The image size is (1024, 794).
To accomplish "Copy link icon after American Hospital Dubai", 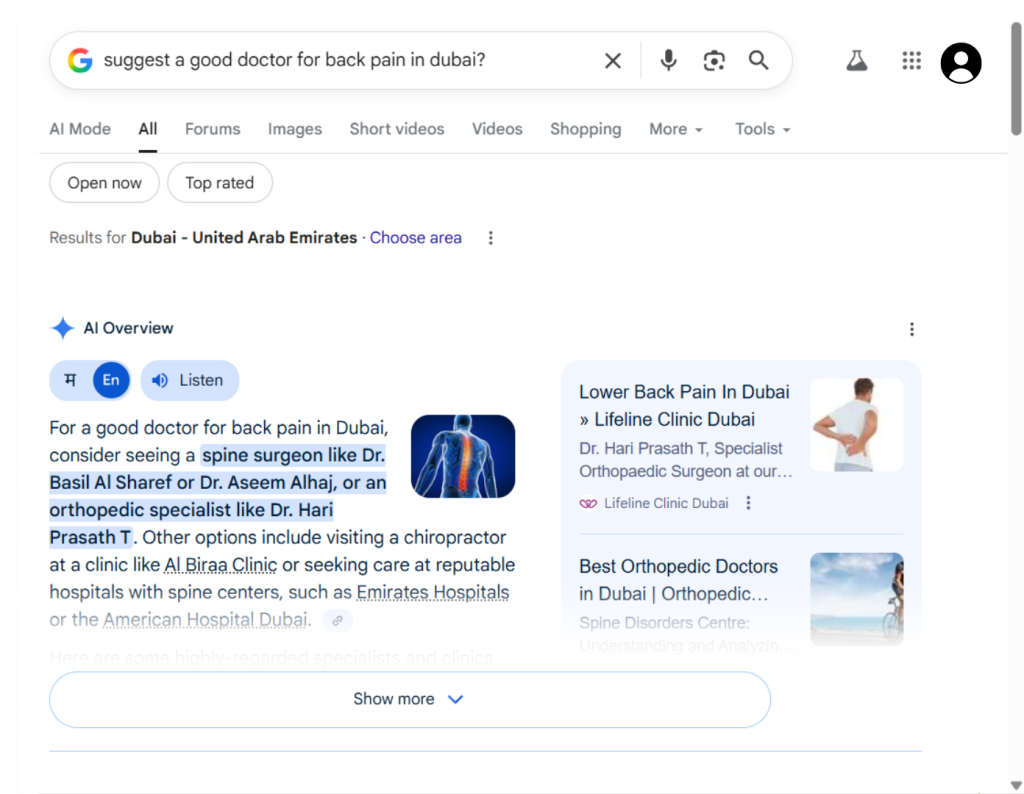I will click(x=337, y=620).
